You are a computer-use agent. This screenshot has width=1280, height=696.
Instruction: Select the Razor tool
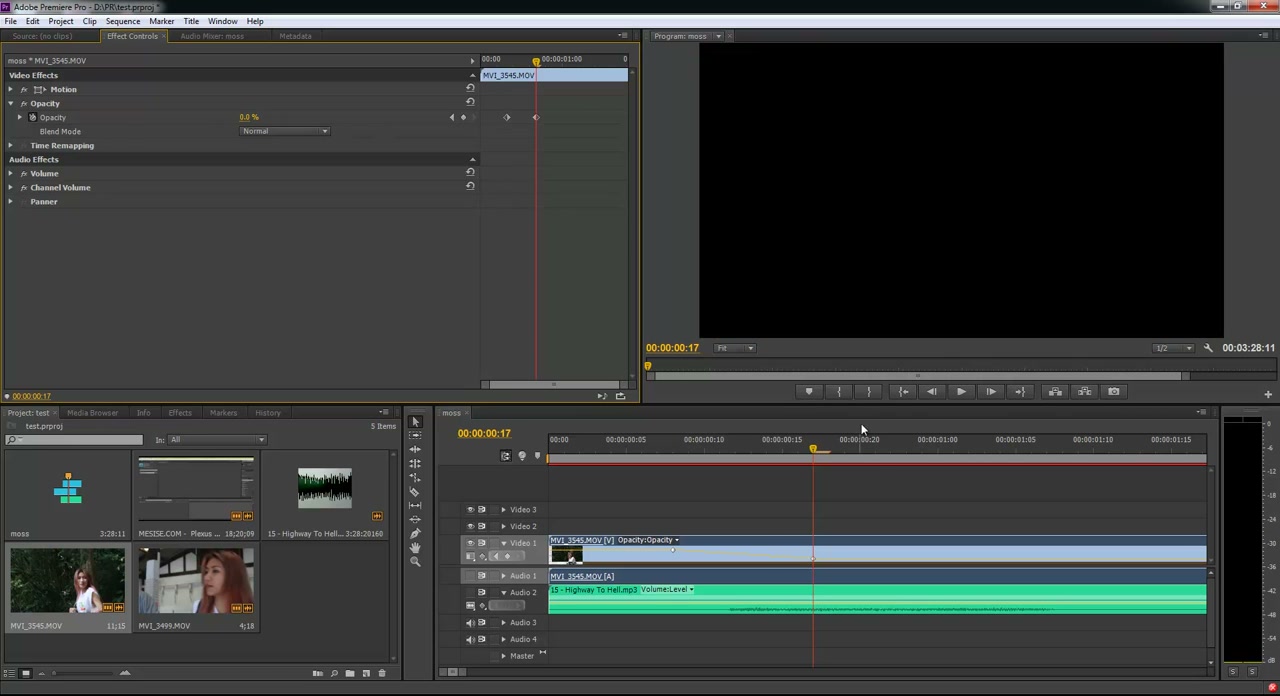pyautogui.click(x=415, y=491)
